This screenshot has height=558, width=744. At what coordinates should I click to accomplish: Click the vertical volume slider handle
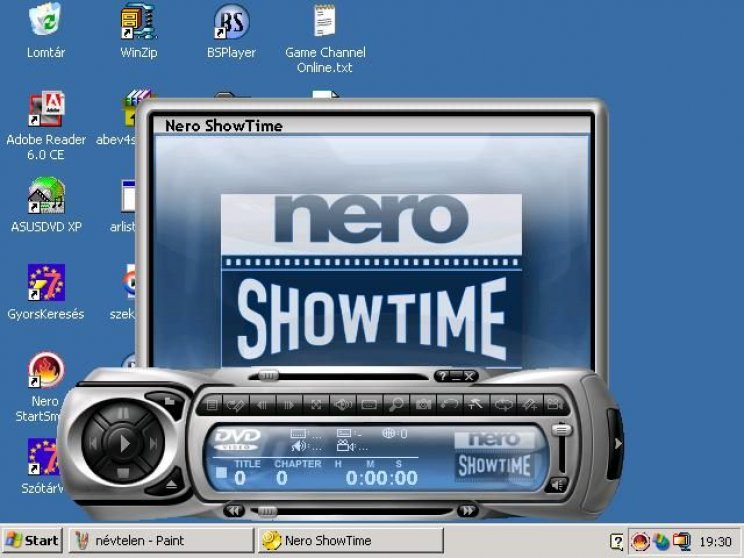click(x=561, y=430)
